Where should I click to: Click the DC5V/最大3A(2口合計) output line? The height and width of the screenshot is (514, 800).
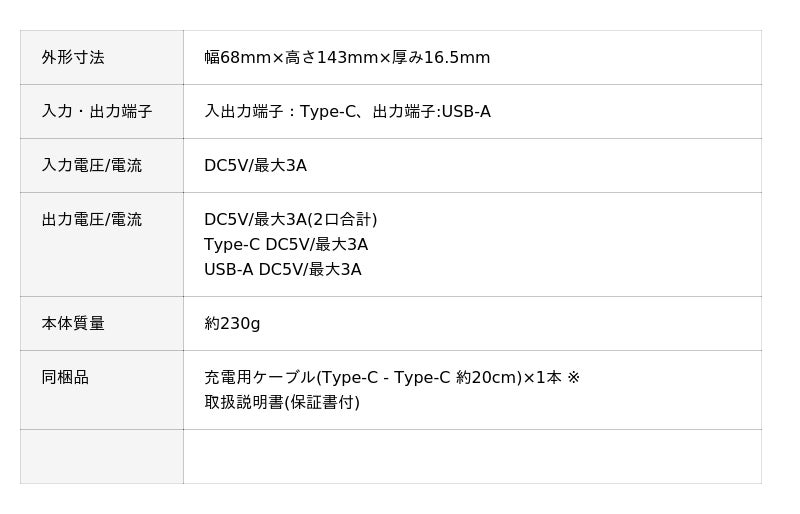tap(290, 220)
